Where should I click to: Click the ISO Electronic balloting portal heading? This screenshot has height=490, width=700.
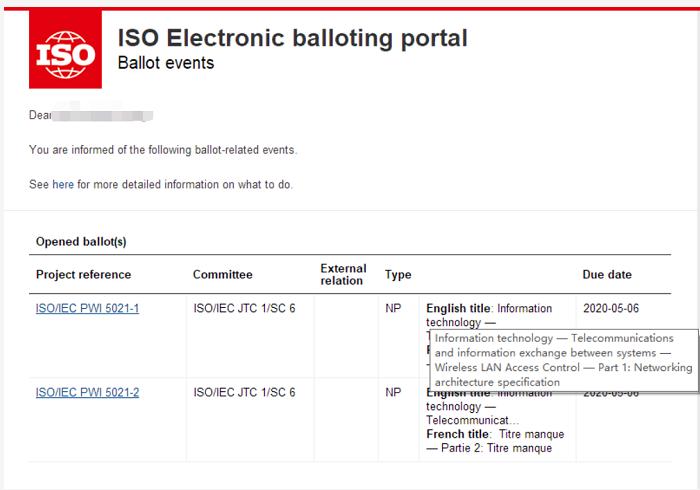(x=292, y=38)
